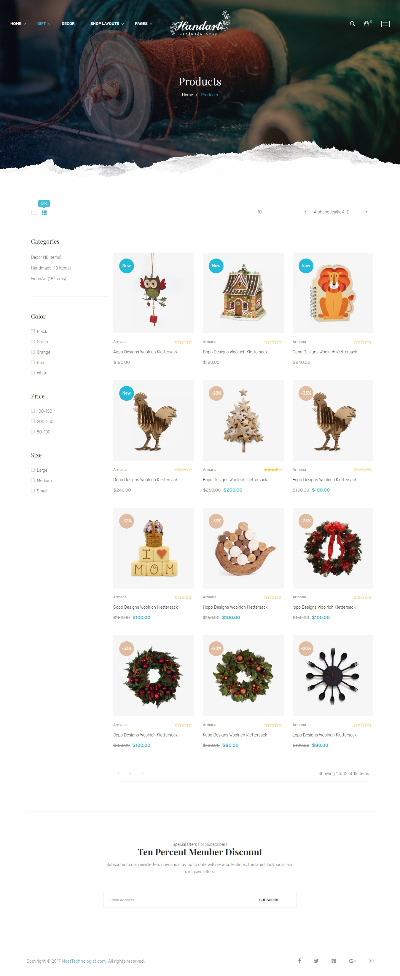Open the Twitter footer icon
400x976 pixels.
point(316,961)
